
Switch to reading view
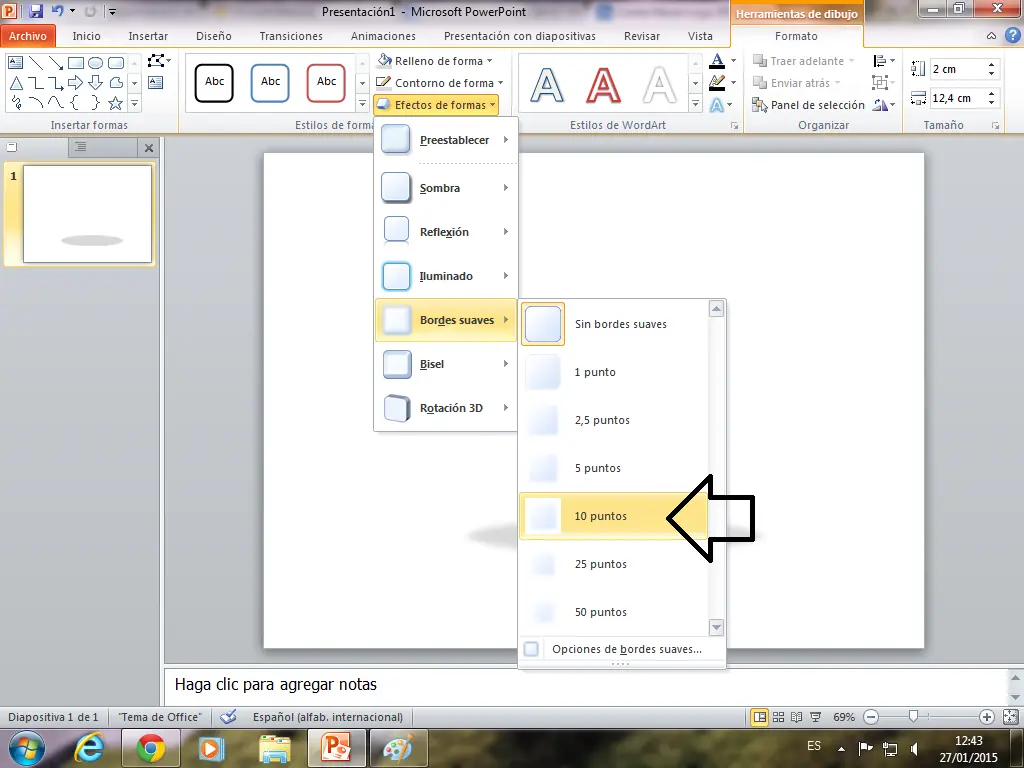[x=797, y=717]
